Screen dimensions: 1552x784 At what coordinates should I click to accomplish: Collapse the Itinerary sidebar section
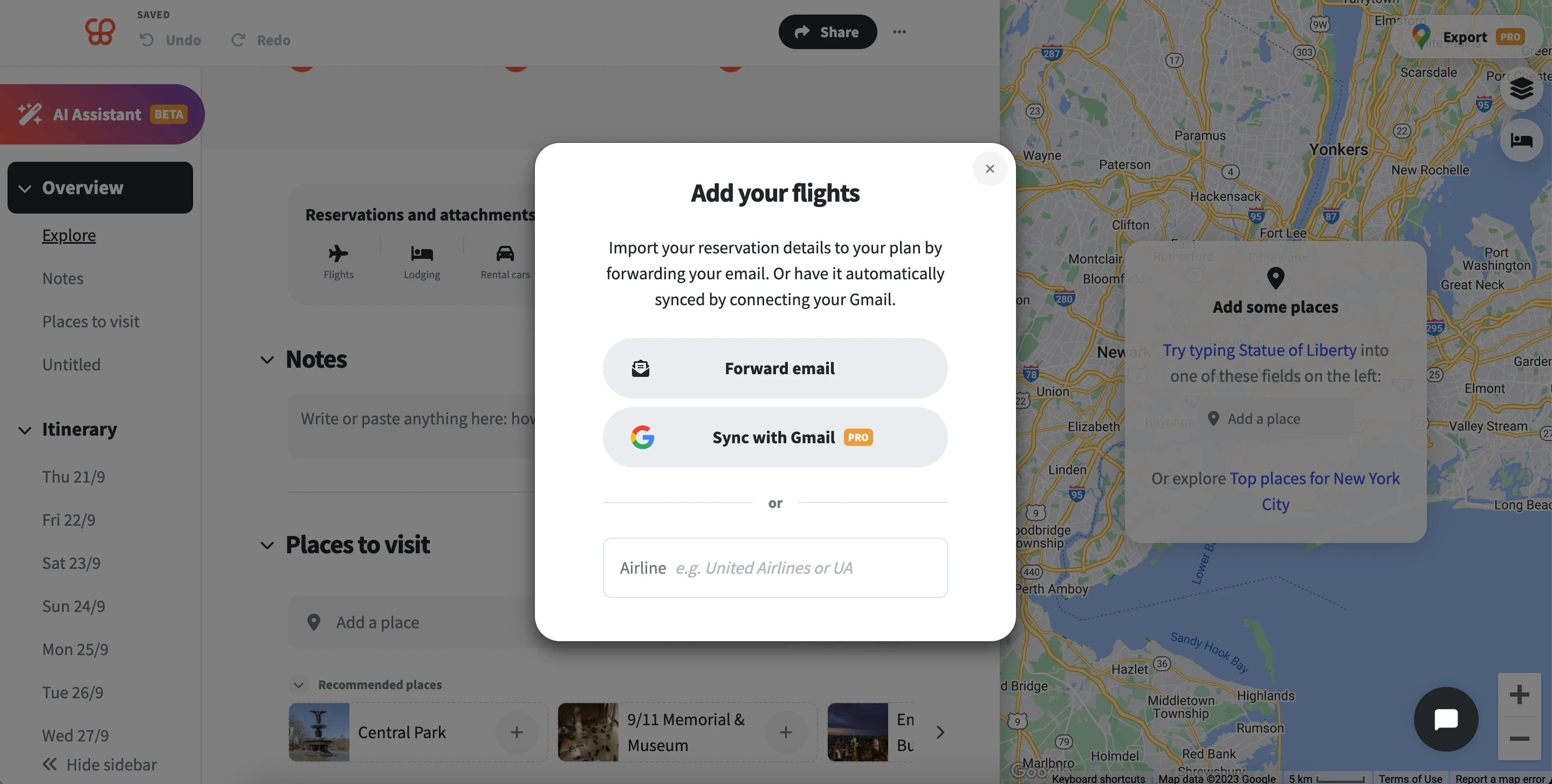pyautogui.click(x=25, y=430)
